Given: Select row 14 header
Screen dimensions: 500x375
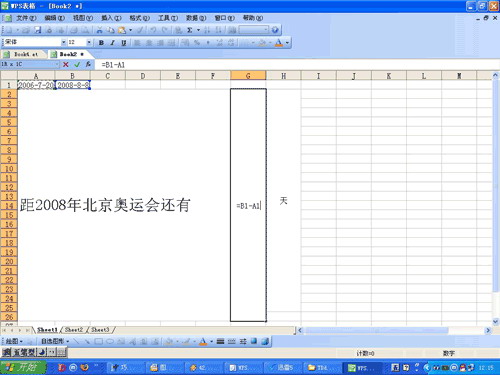Looking at the screenshot, I should coord(9,206).
